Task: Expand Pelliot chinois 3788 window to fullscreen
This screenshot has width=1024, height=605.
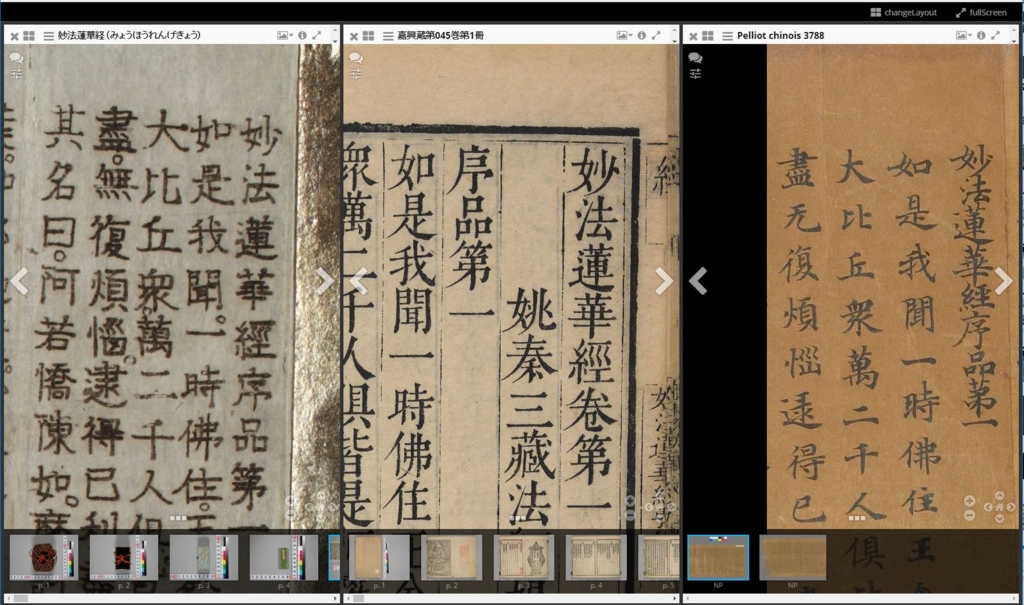Action: click(x=996, y=36)
